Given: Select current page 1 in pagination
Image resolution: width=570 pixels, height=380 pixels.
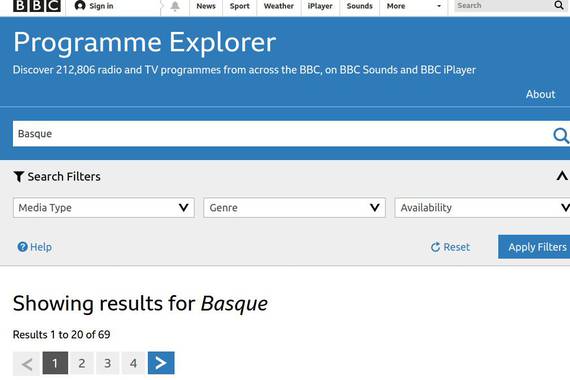Looking at the screenshot, I should click(55, 363).
